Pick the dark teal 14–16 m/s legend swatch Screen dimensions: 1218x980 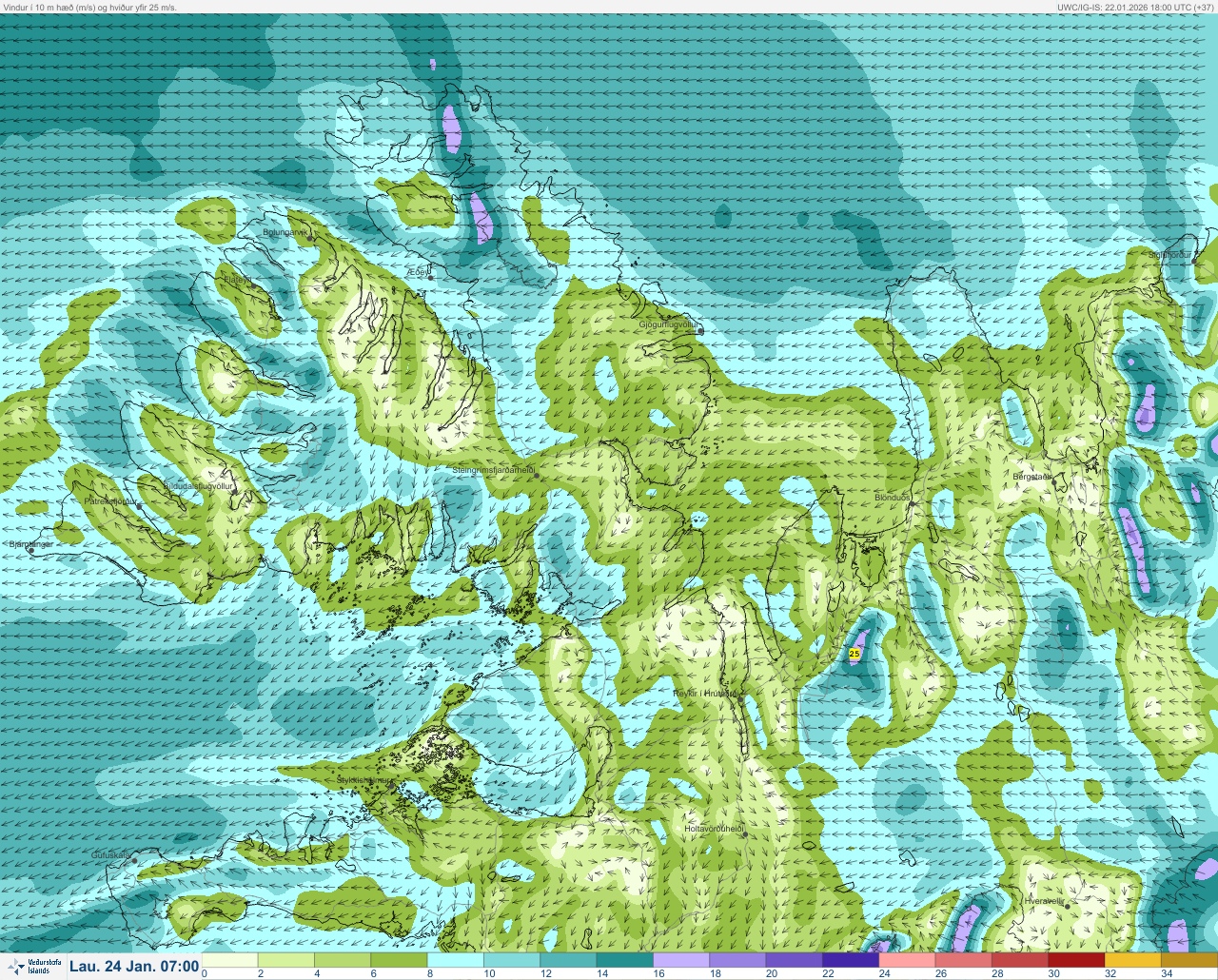point(624,960)
